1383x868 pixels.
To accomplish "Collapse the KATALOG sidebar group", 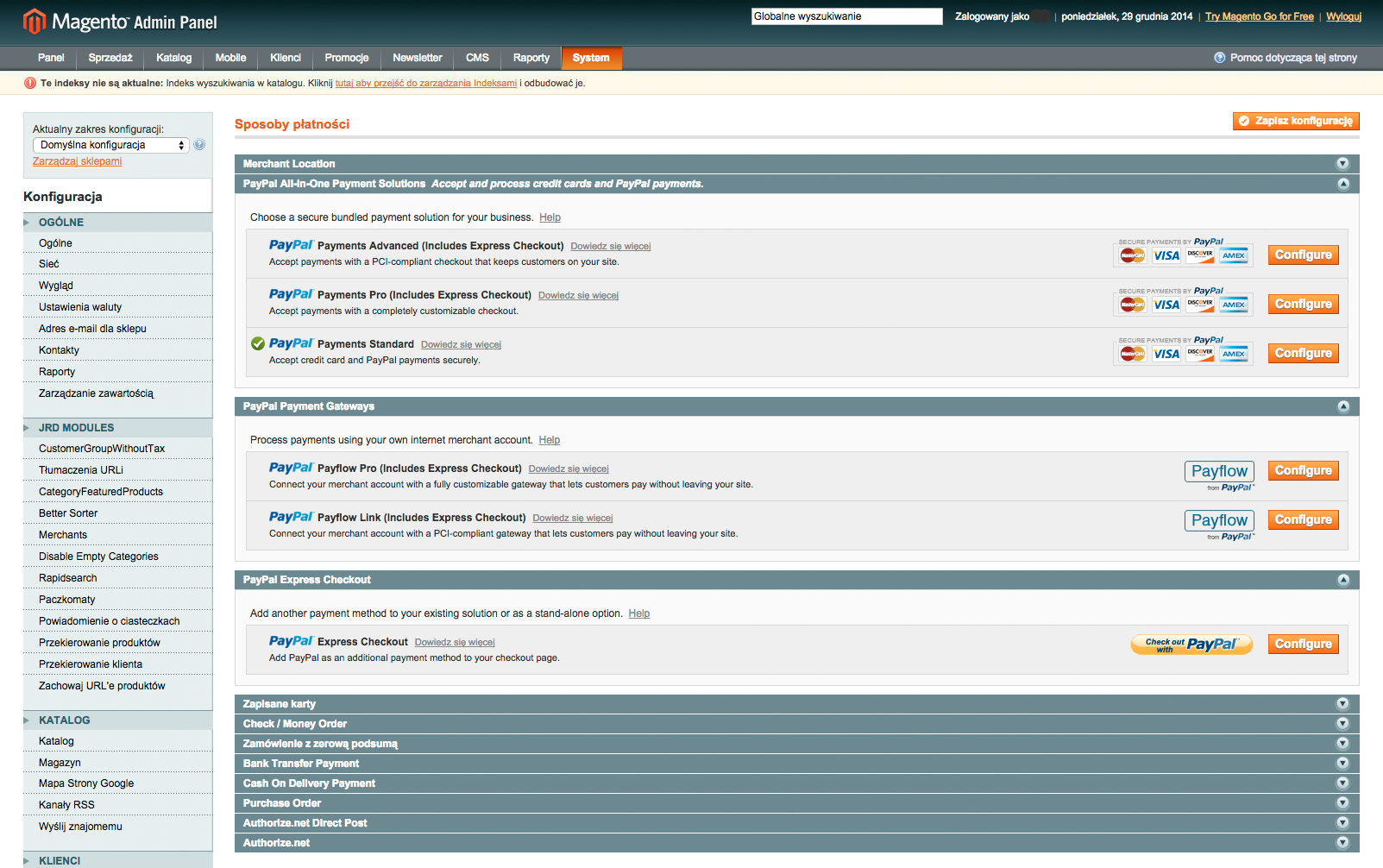I will (x=117, y=720).
